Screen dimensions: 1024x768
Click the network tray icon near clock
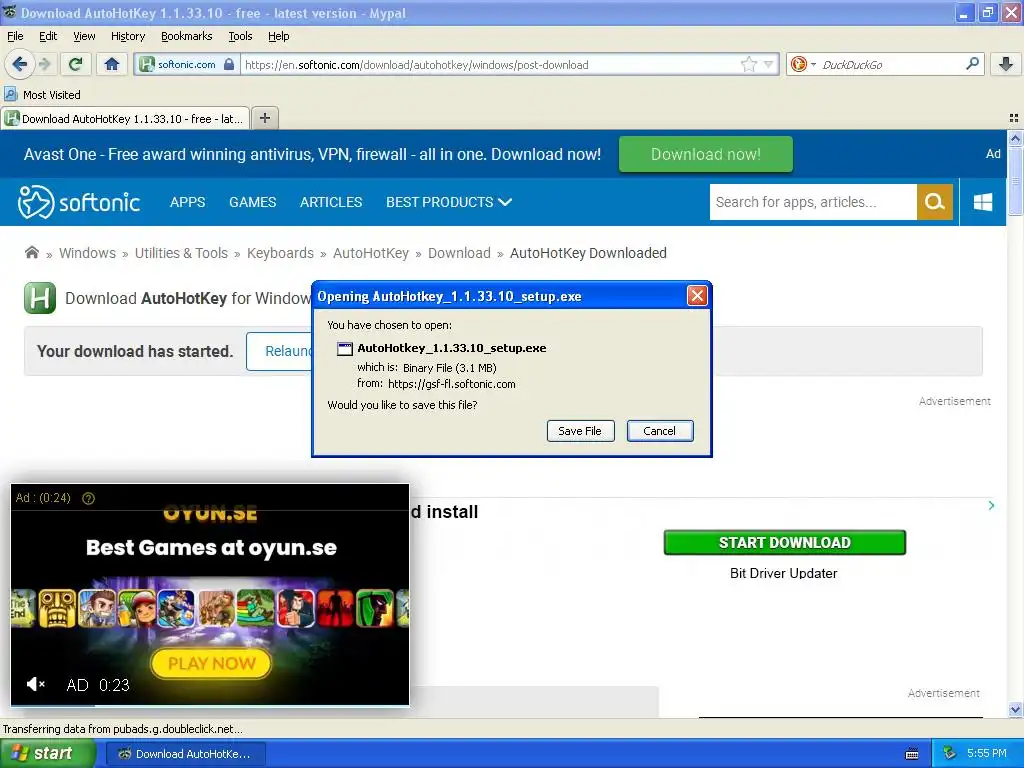pyautogui.click(x=949, y=753)
